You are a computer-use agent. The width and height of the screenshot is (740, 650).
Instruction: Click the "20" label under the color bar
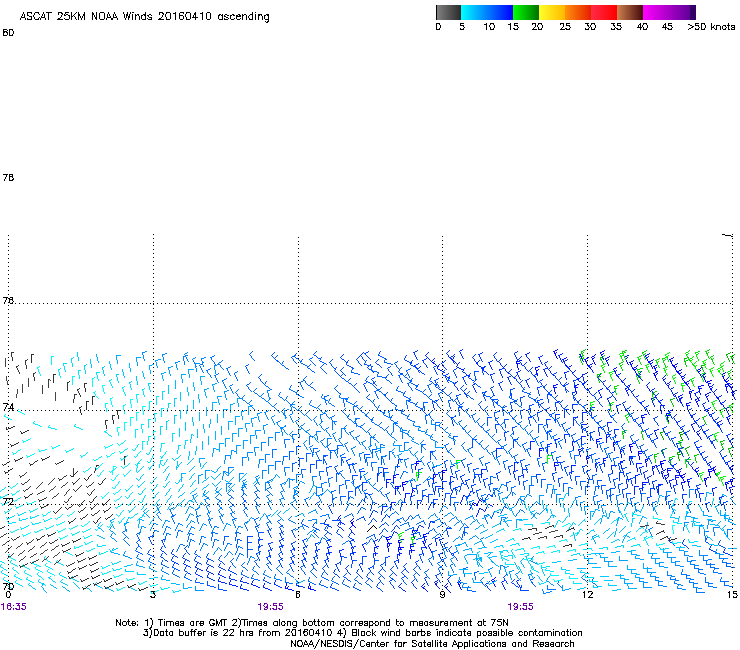tap(537, 27)
